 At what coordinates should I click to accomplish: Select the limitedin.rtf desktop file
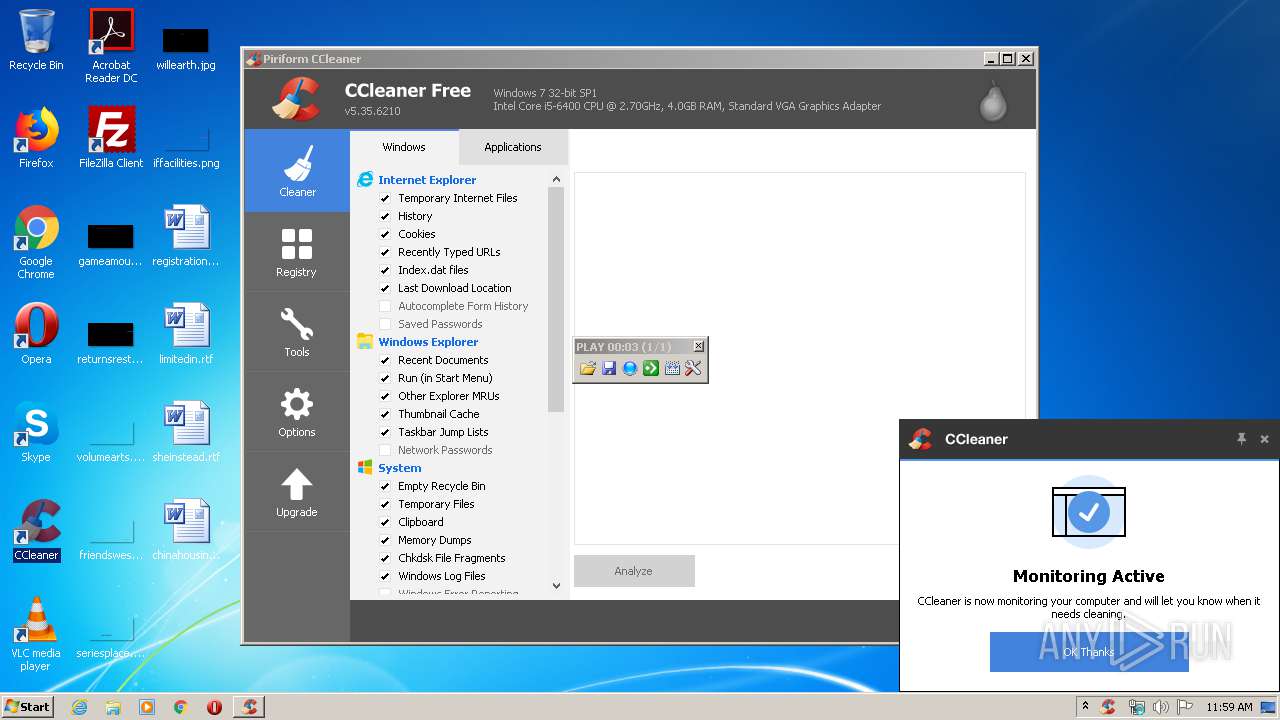[186, 334]
